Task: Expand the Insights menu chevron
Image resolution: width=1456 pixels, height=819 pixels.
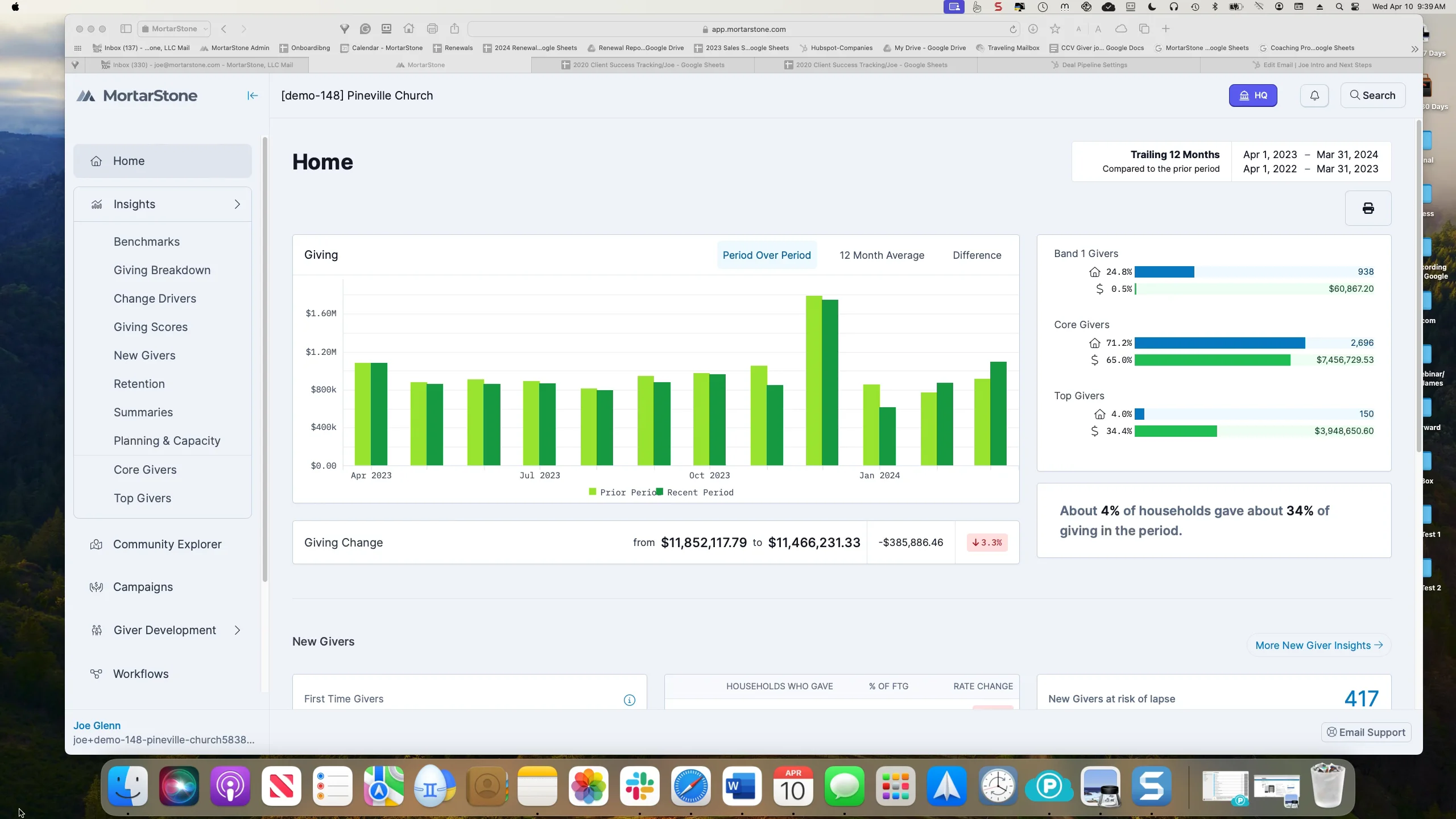Action: (x=237, y=204)
